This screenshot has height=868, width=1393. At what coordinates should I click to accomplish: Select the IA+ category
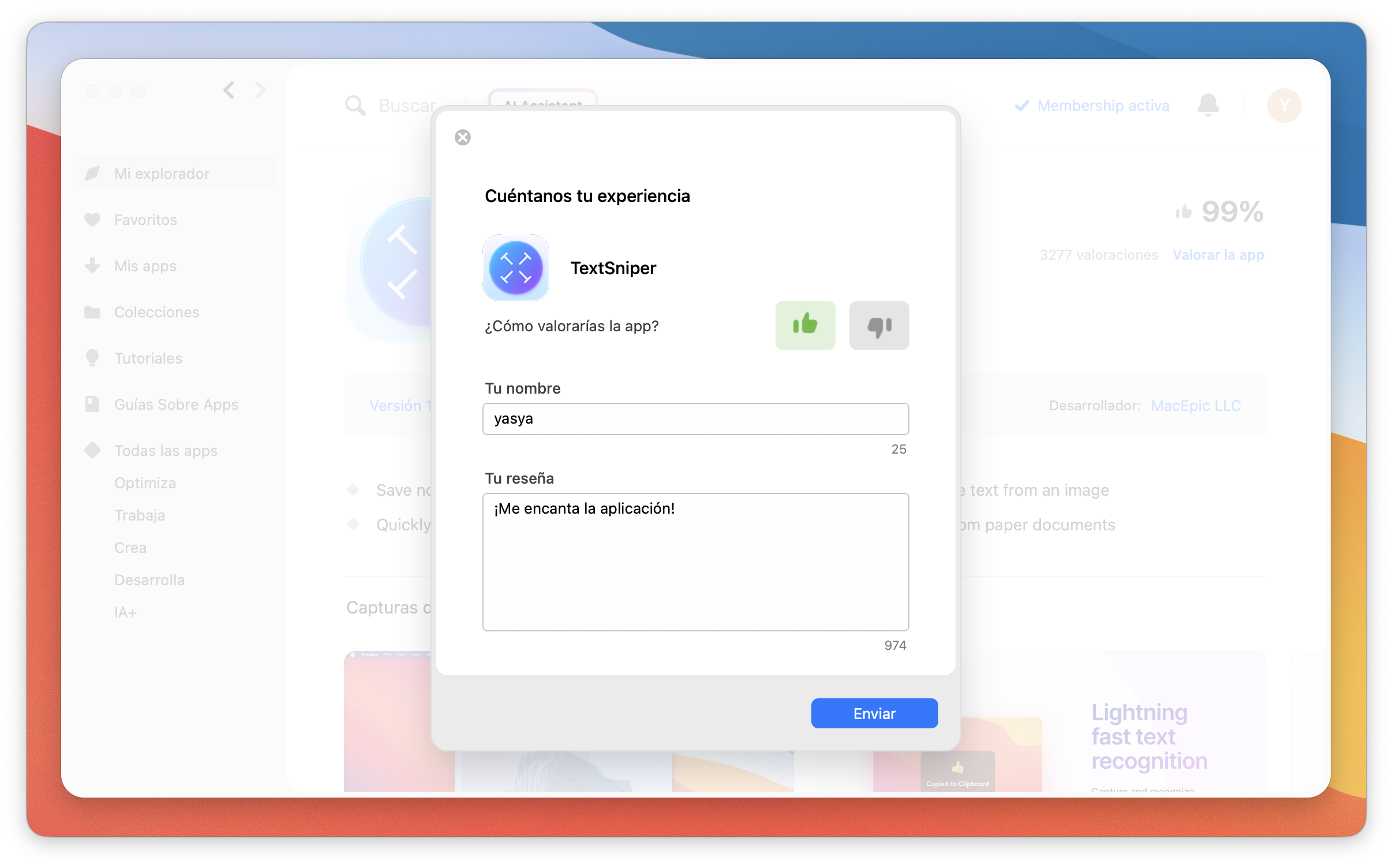125,612
